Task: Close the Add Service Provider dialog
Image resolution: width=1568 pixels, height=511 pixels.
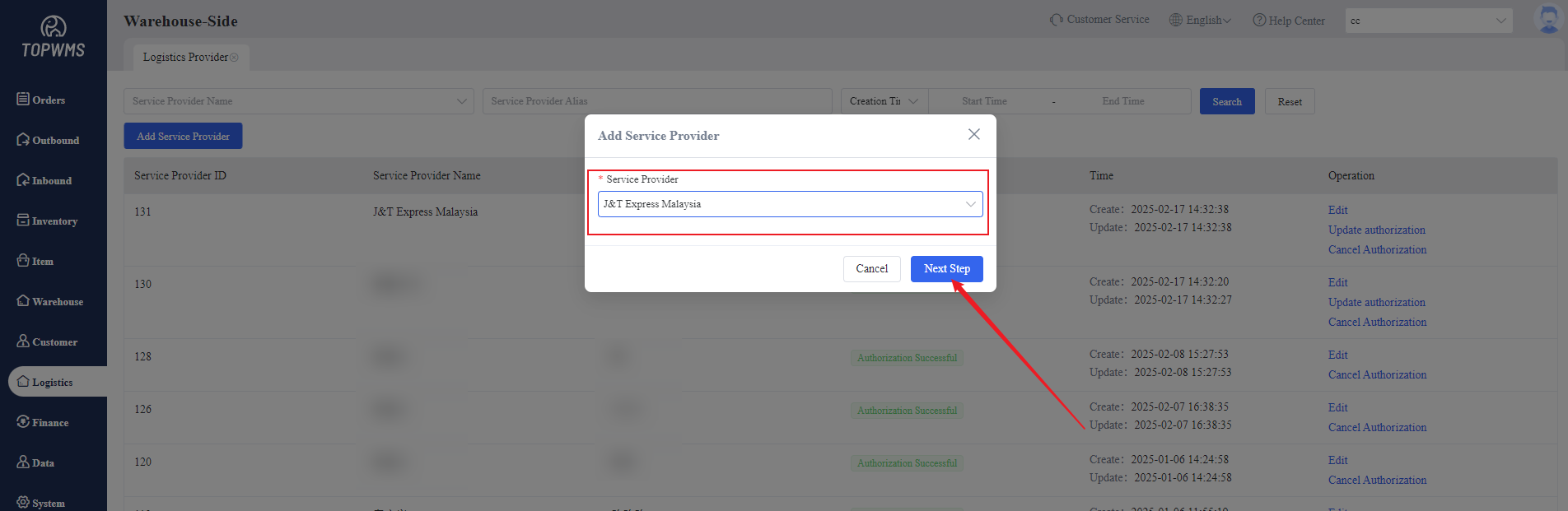Action: click(973, 134)
